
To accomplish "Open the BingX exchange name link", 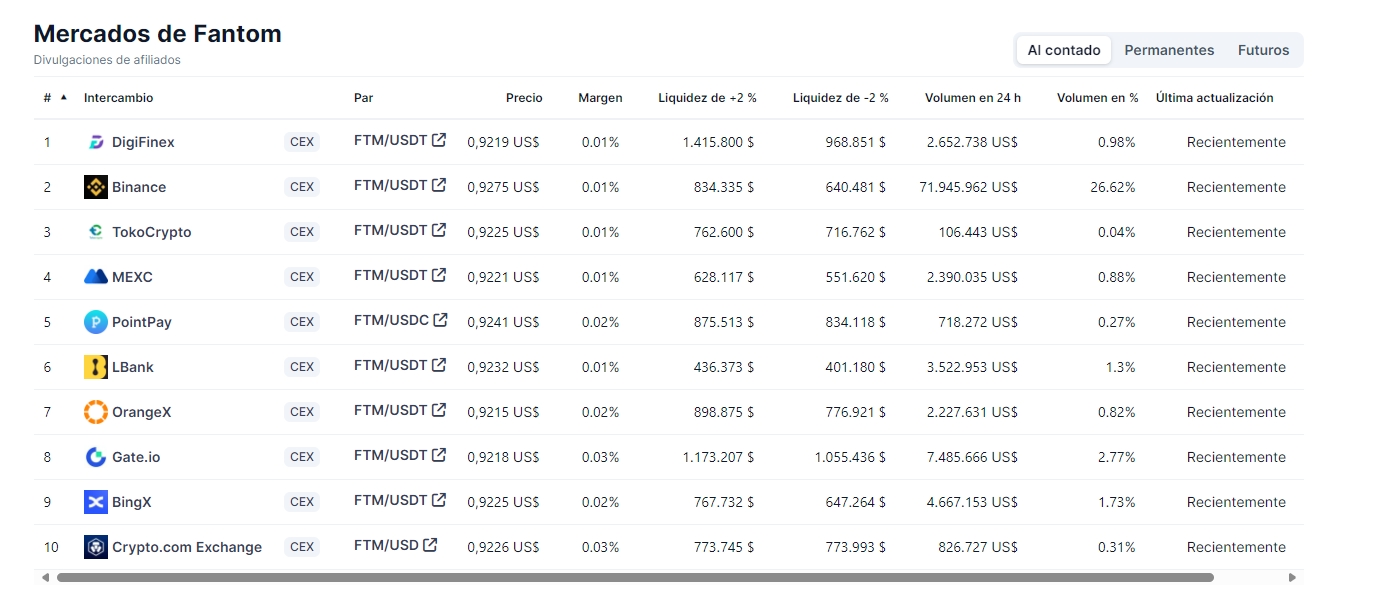I will point(132,502).
